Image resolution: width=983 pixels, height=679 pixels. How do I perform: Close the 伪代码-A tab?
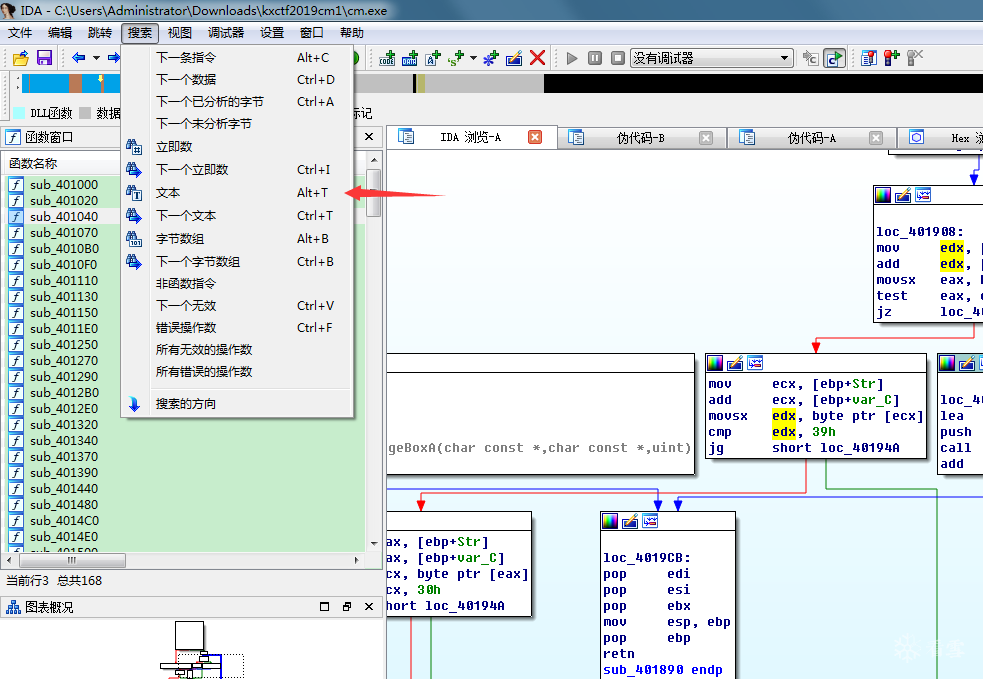click(876, 138)
